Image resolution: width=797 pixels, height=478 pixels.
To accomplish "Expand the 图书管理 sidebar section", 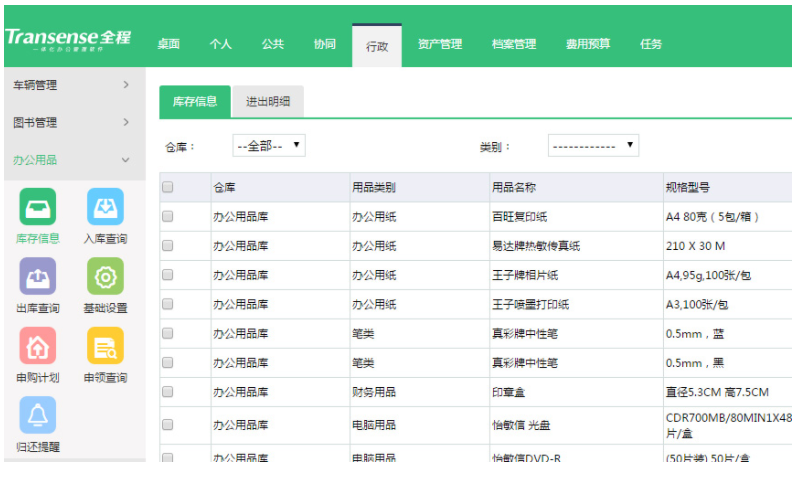I will (75, 123).
